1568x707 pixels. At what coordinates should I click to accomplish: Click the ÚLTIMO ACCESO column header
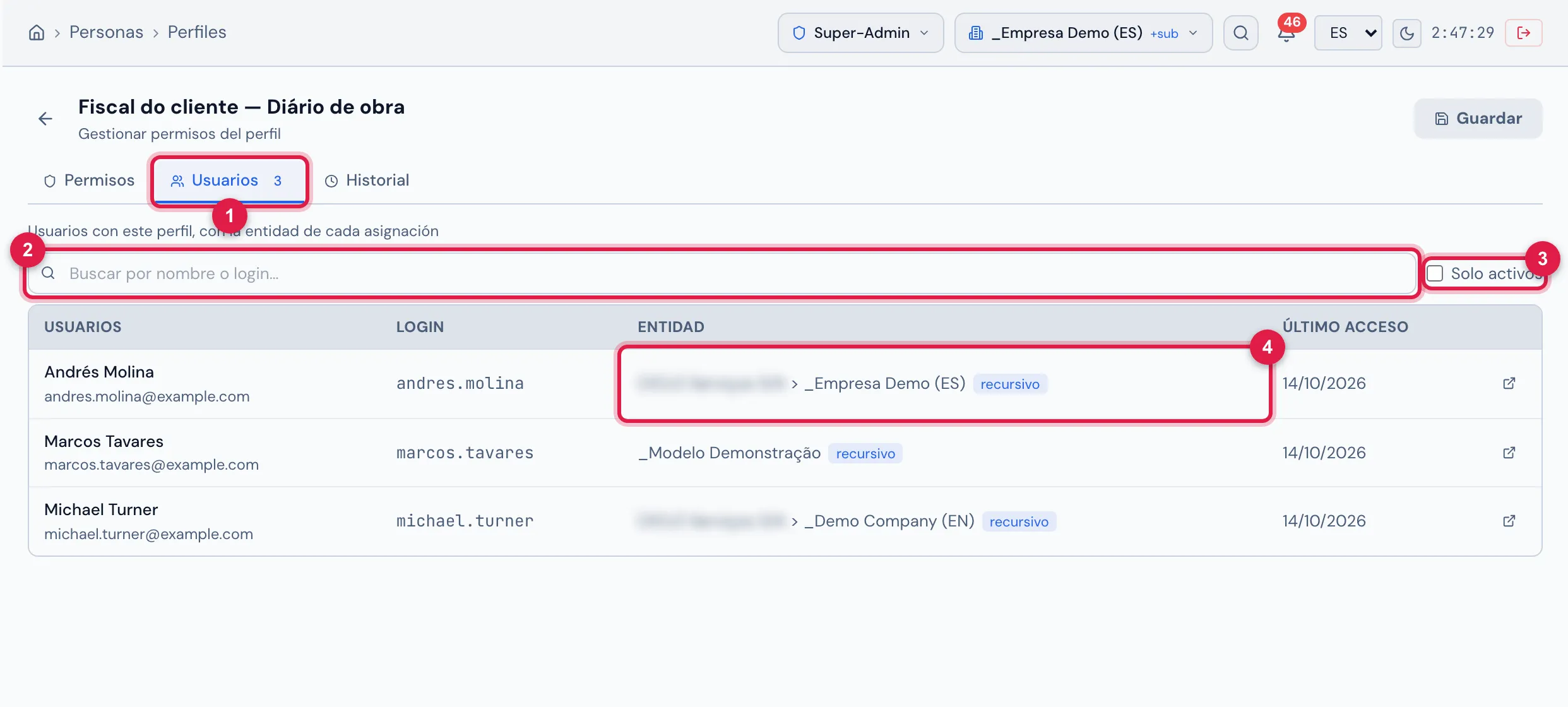tap(1345, 327)
